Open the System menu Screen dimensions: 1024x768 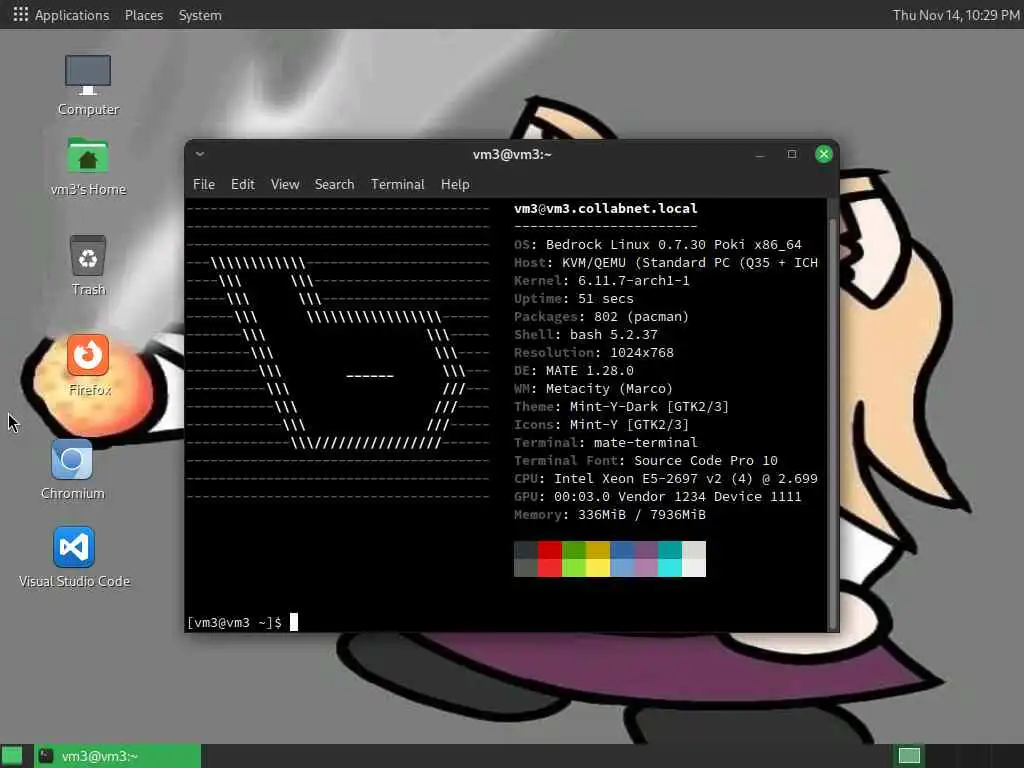point(200,15)
